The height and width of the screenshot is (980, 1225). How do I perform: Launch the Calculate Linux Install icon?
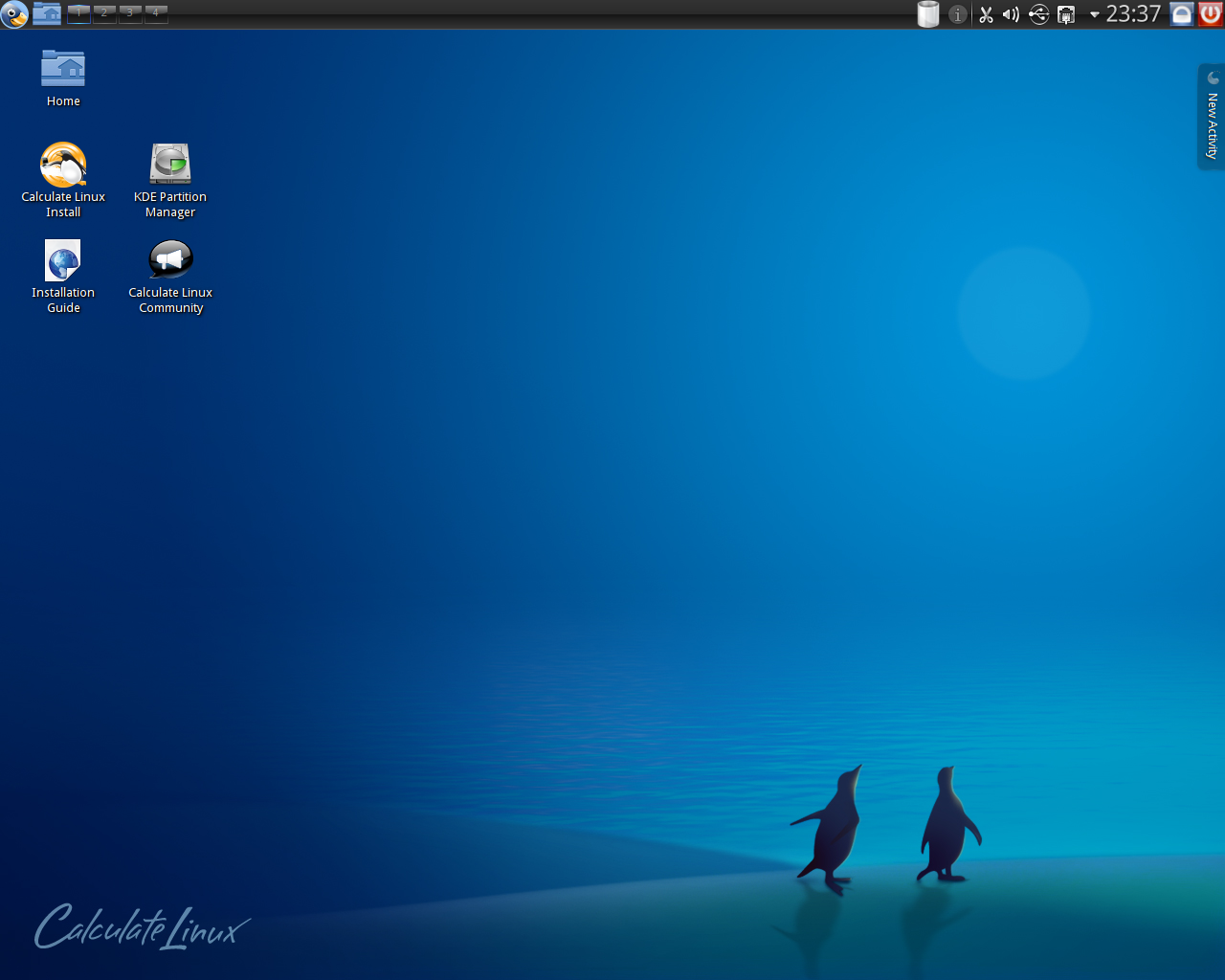click(63, 180)
